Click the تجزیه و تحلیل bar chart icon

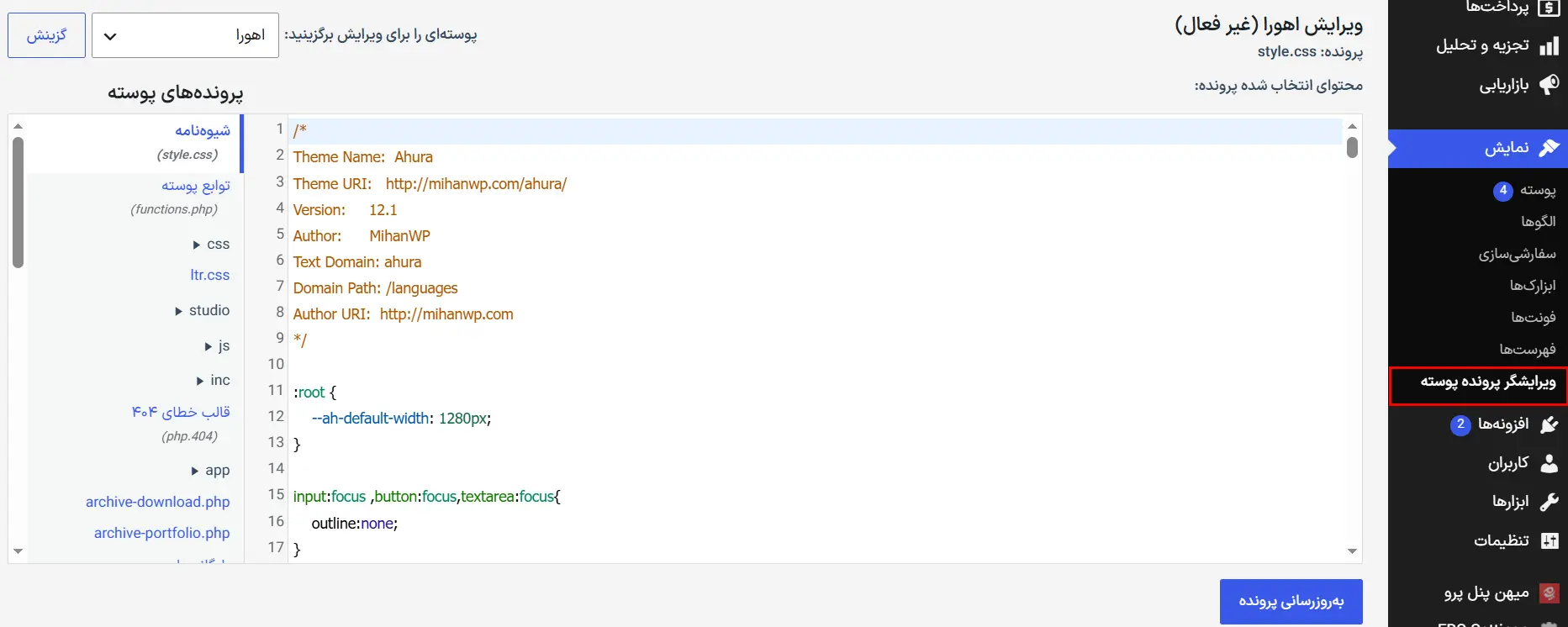click(x=1549, y=46)
